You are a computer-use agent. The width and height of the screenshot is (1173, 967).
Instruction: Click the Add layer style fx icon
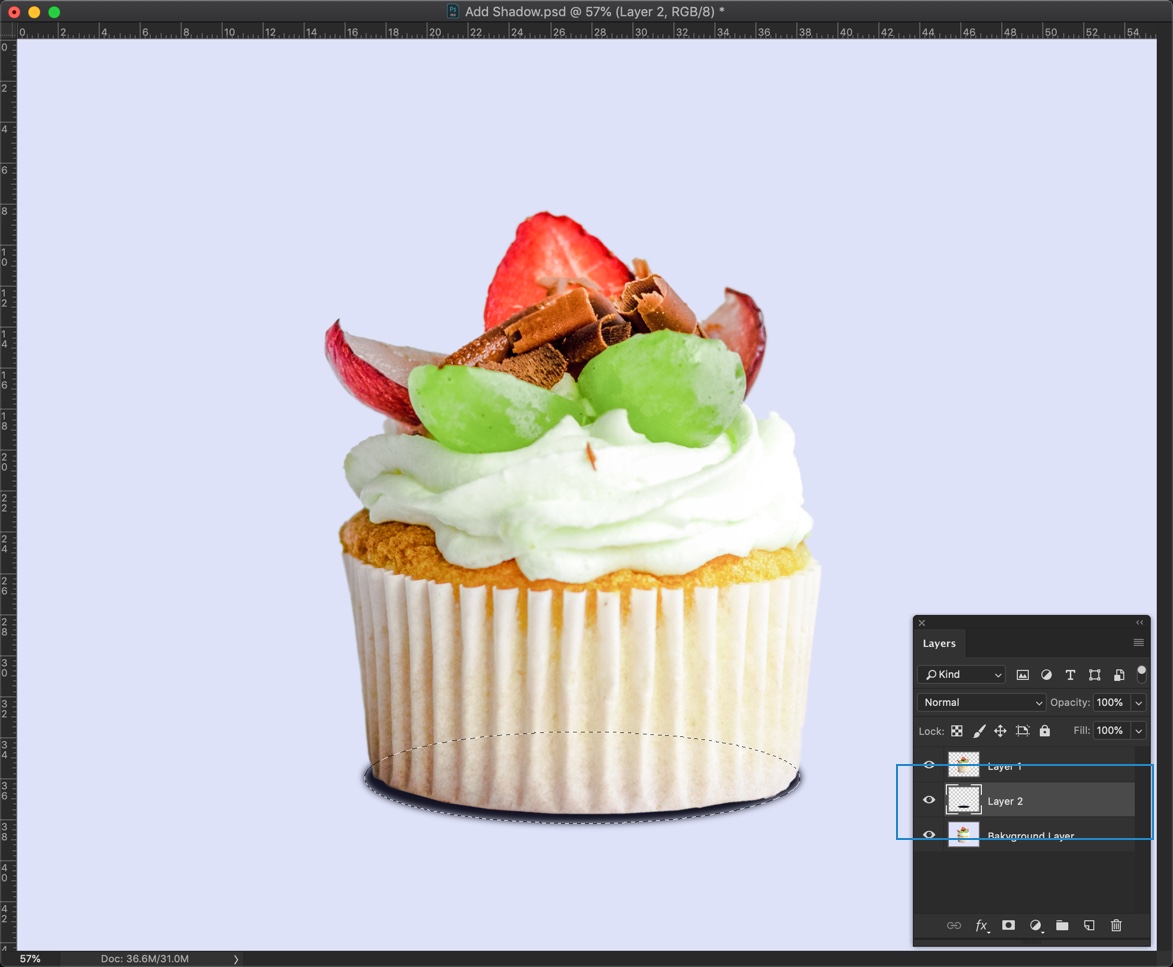point(981,926)
